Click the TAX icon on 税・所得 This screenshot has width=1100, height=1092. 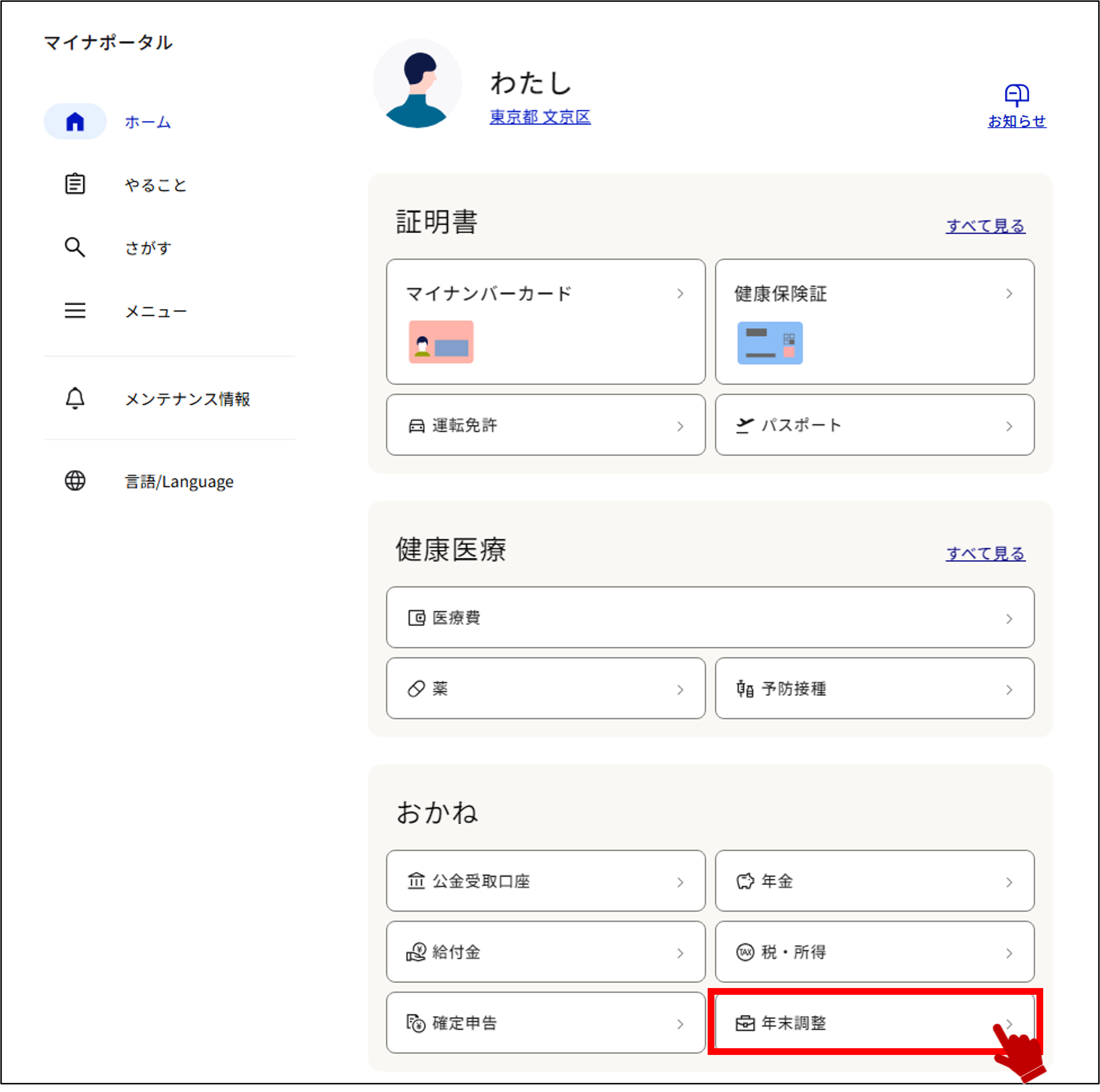pos(745,952)
